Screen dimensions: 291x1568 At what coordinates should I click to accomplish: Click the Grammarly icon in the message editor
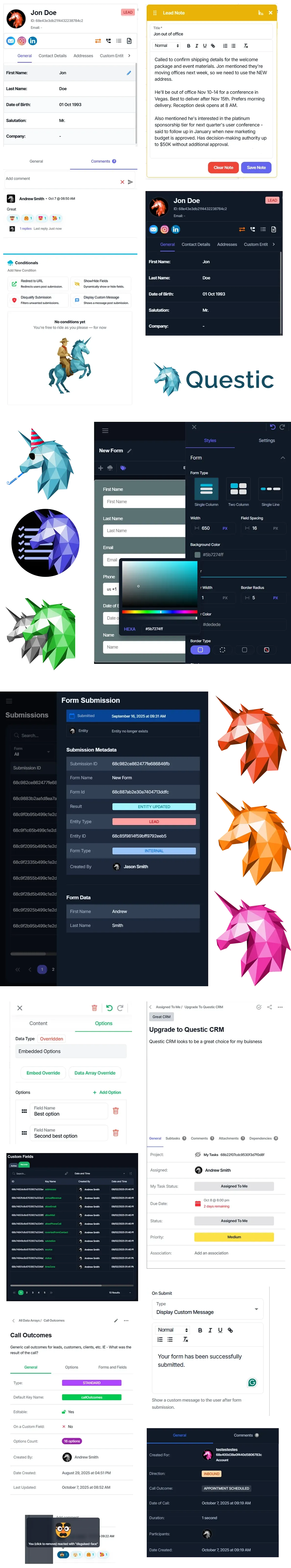(252, 1382)
